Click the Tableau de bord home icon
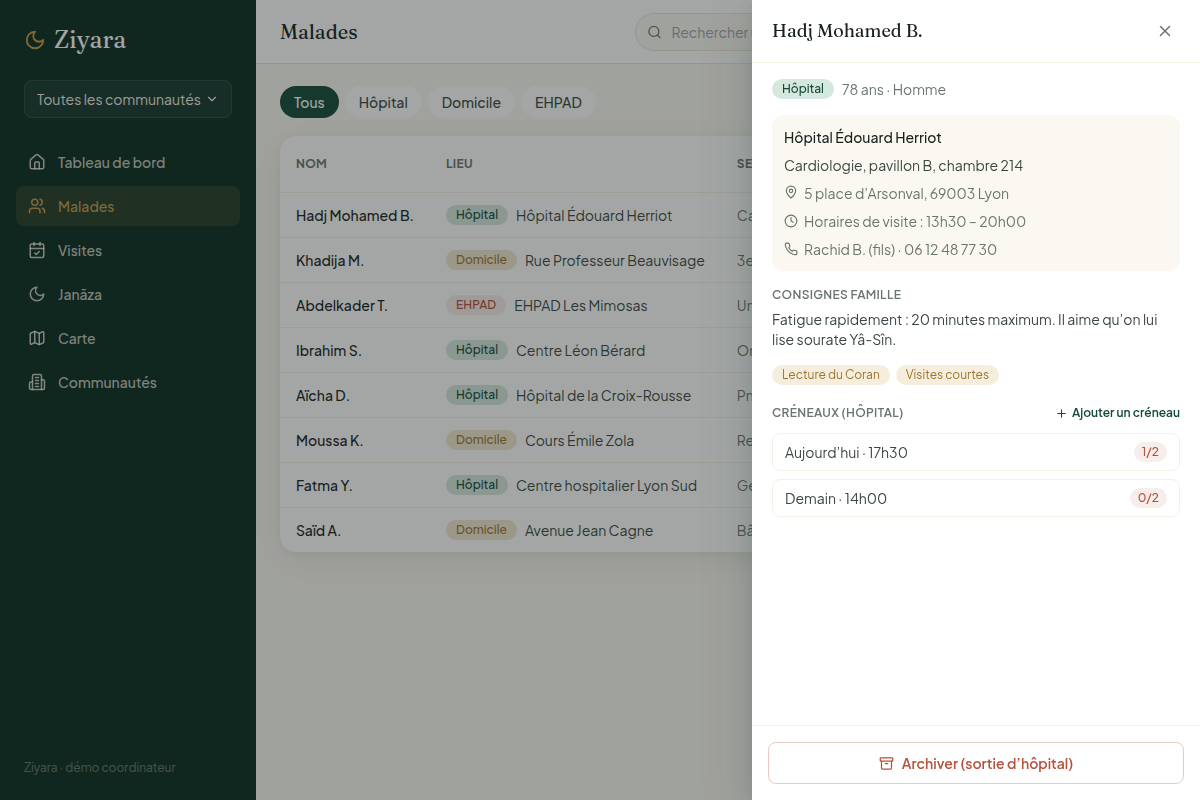This screenshot has height=800, width=1200. click(x=37, y=163)
